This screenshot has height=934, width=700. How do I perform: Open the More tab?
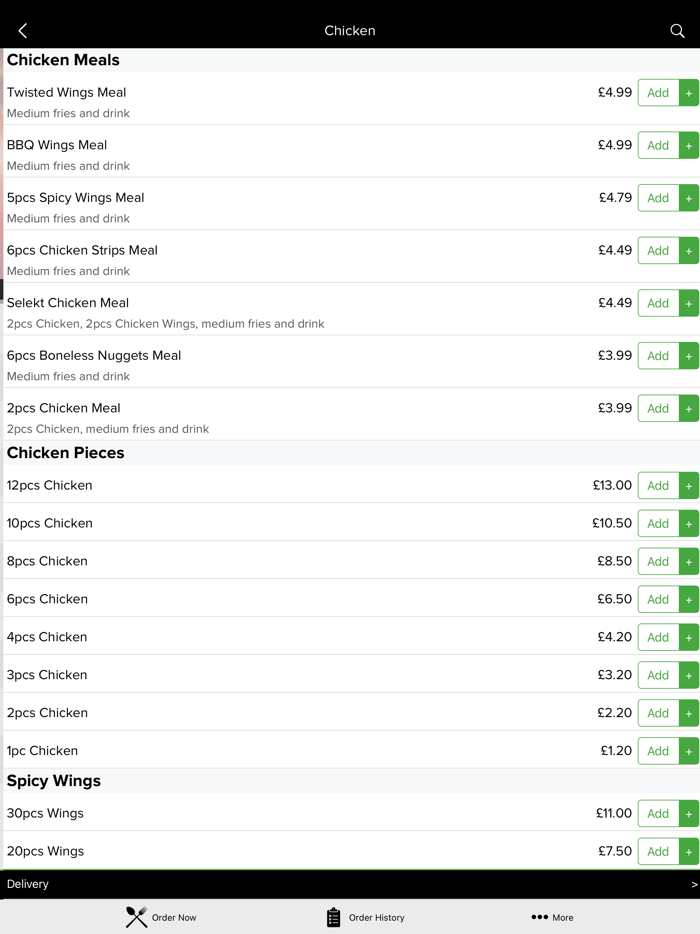point(552,917)
